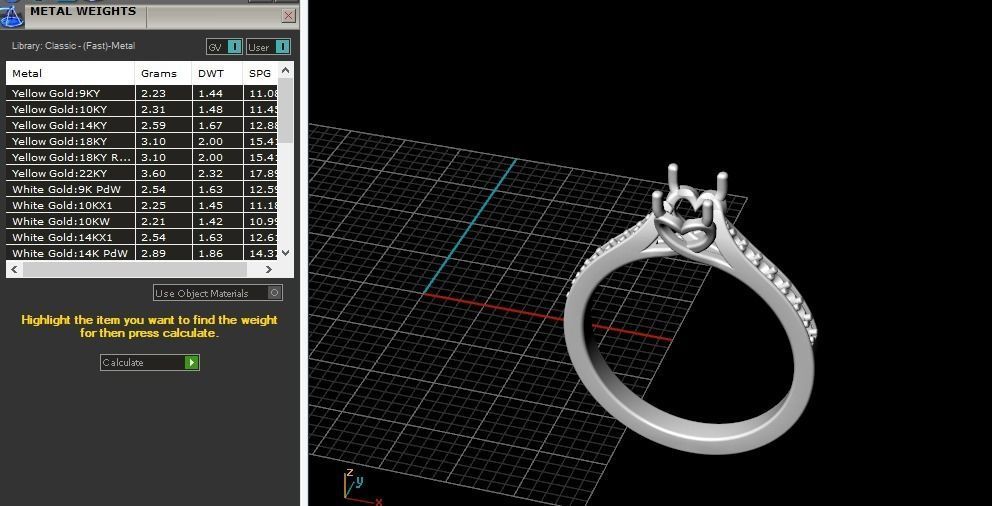Click the 2.32 DWT value
This screenshot has height=506, width=992.
(x=211, y=173)
